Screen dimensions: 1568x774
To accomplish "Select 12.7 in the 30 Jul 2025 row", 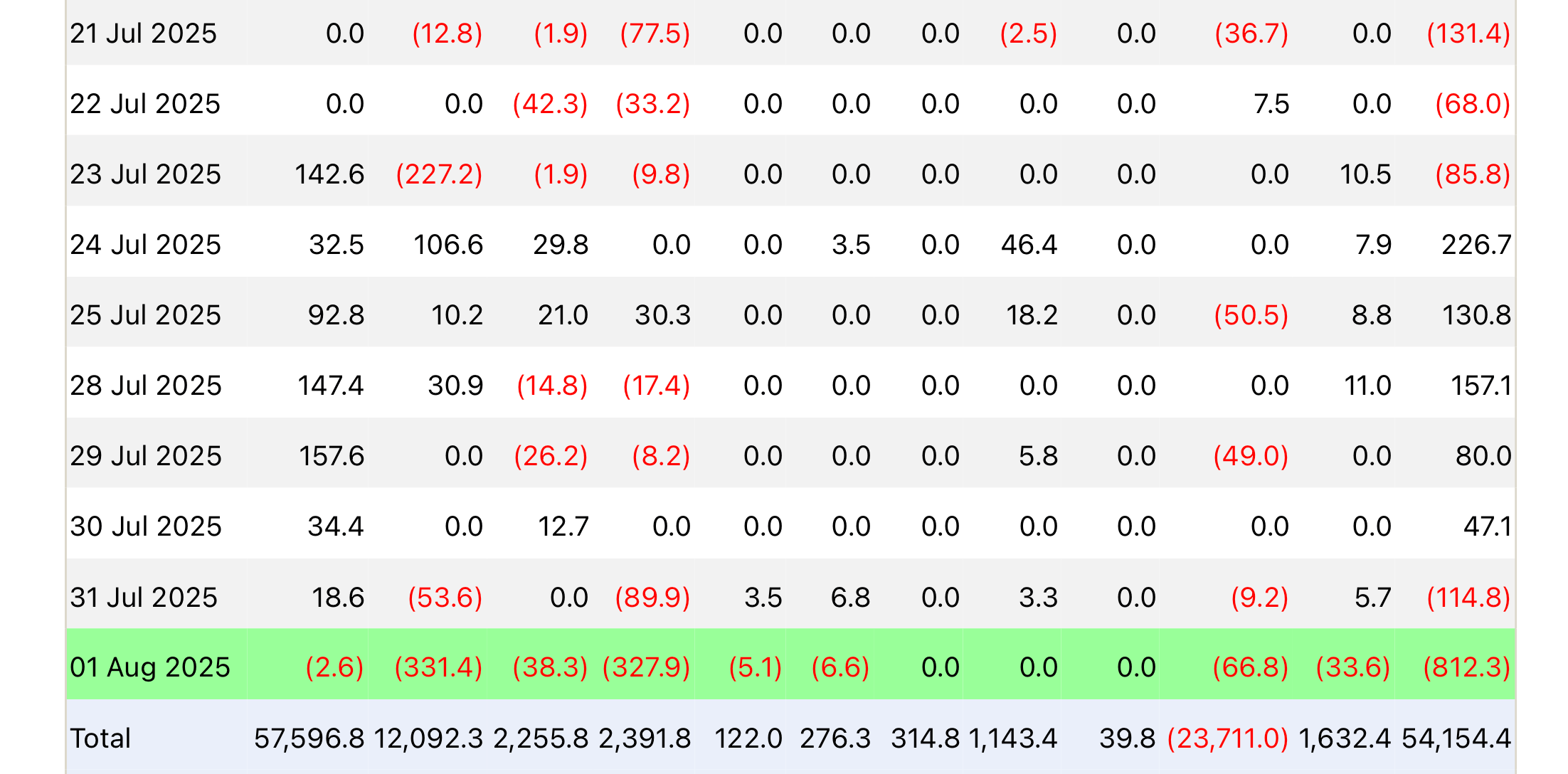I will 563,526.
